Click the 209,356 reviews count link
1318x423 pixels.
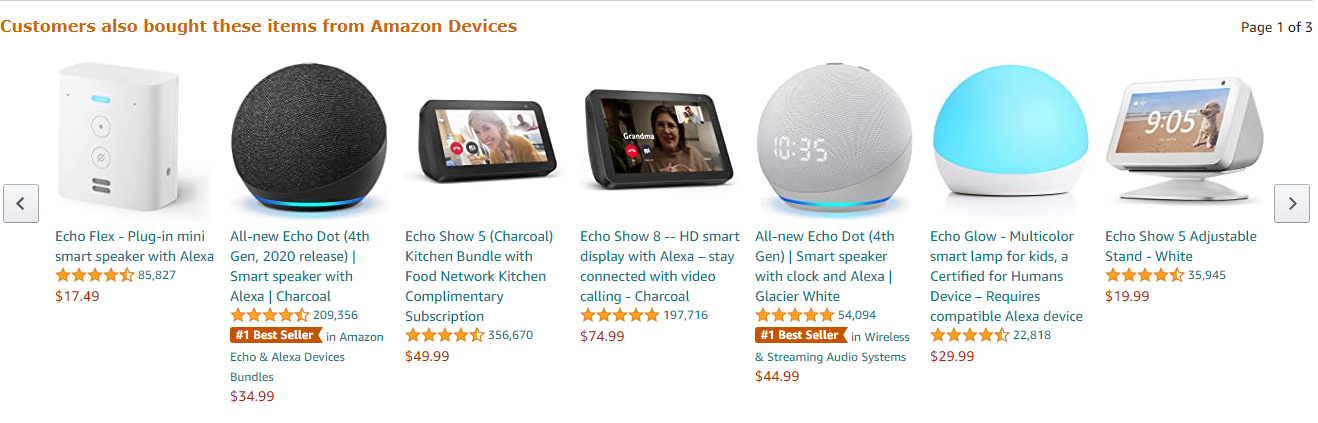pos(335,315)
